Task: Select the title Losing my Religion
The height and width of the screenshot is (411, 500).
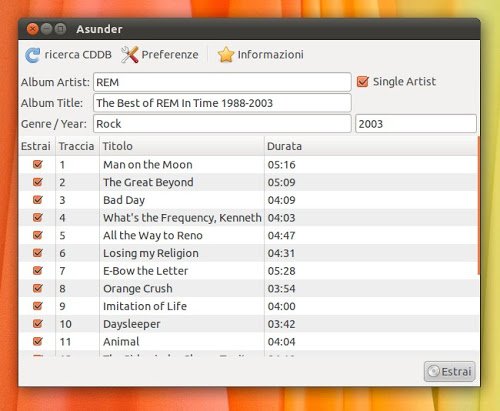Action: 151,253
